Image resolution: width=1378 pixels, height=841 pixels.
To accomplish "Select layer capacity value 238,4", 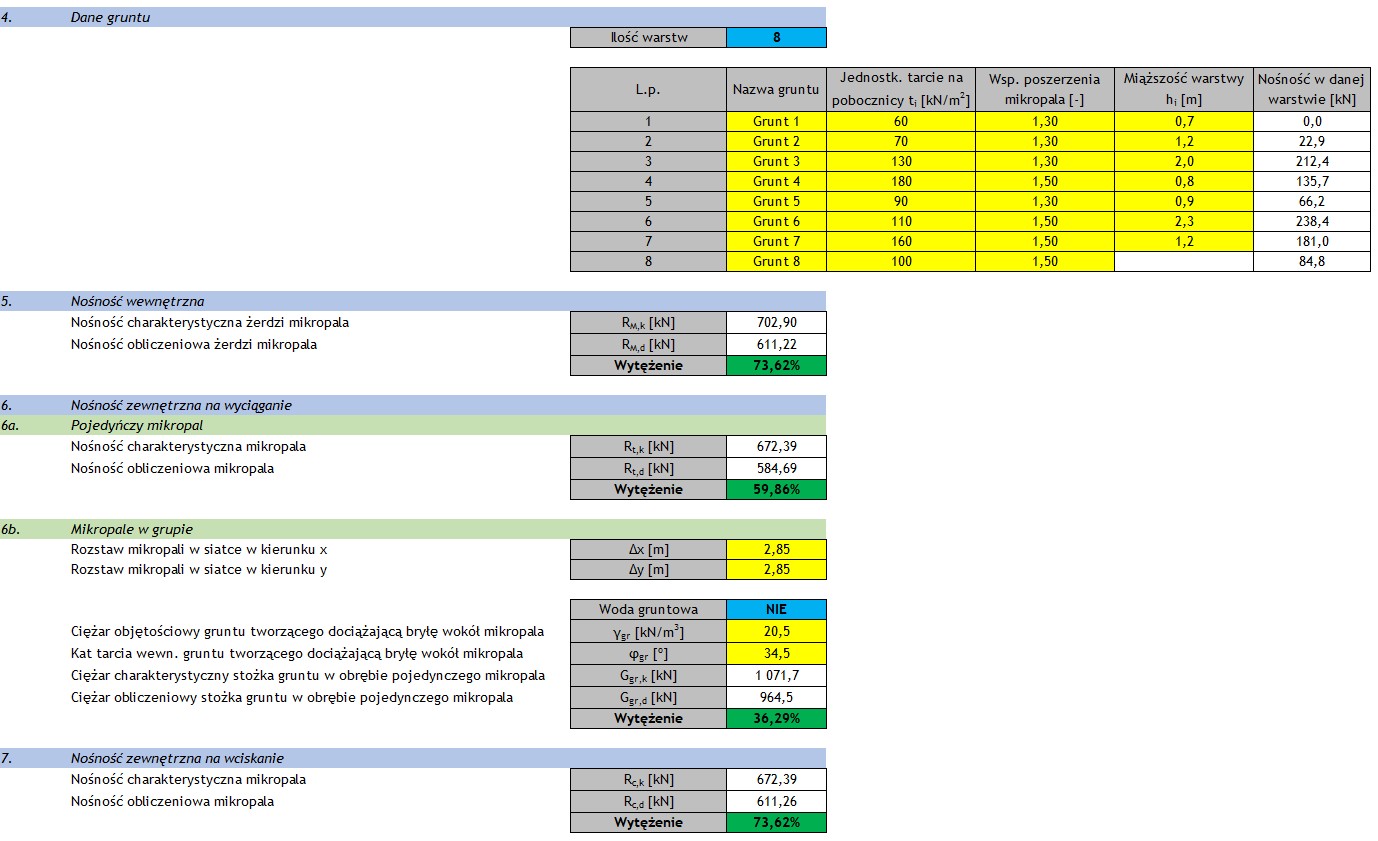I will coord(1313,221).
